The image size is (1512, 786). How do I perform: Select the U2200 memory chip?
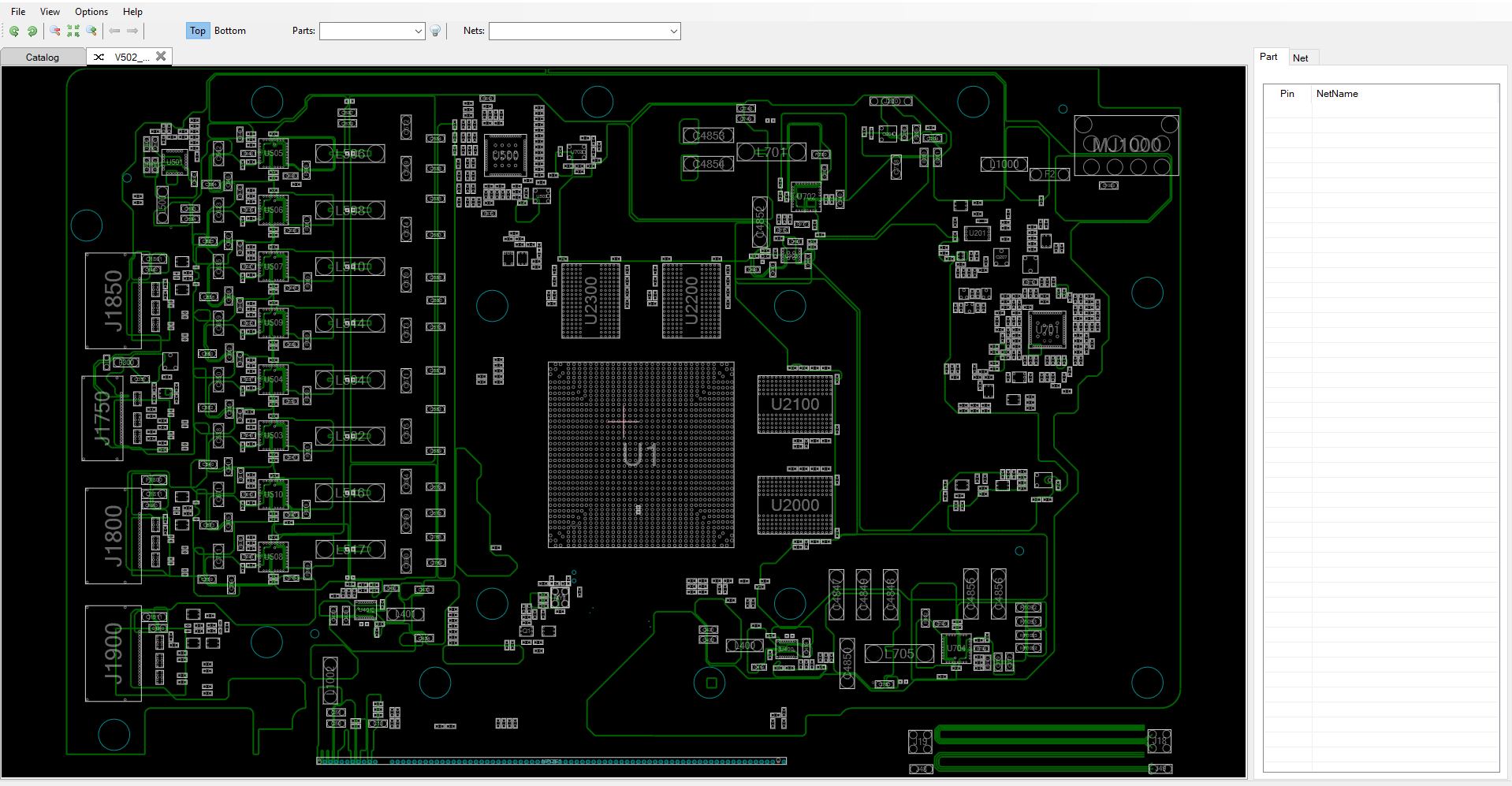pyautogui.click(x=691, y=300)
